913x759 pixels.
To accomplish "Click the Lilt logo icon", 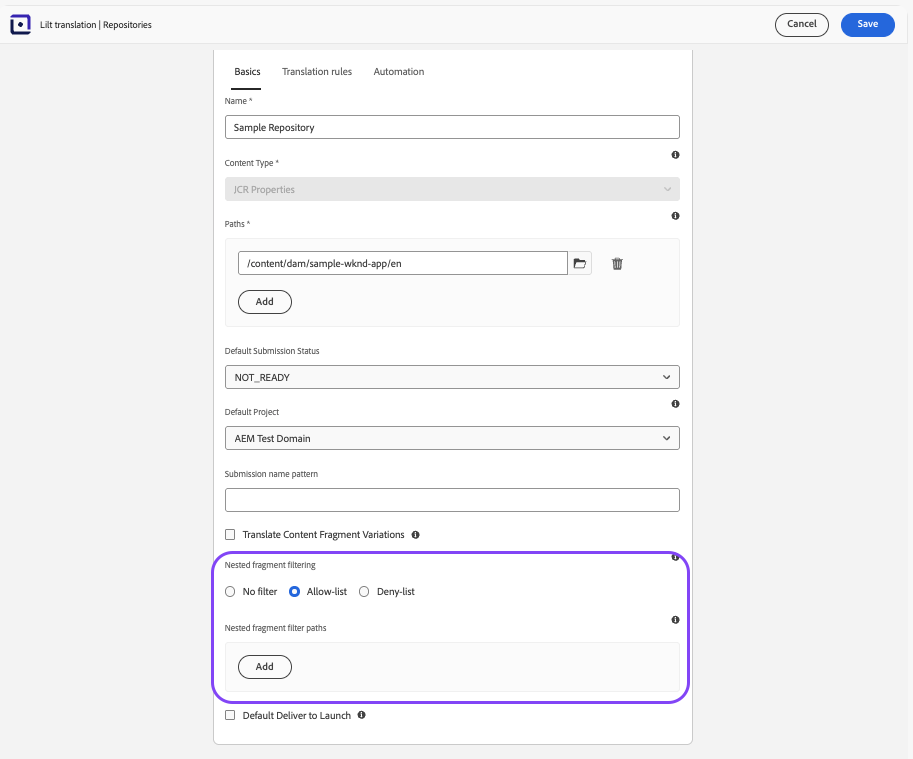I will [x=20, y=24].
